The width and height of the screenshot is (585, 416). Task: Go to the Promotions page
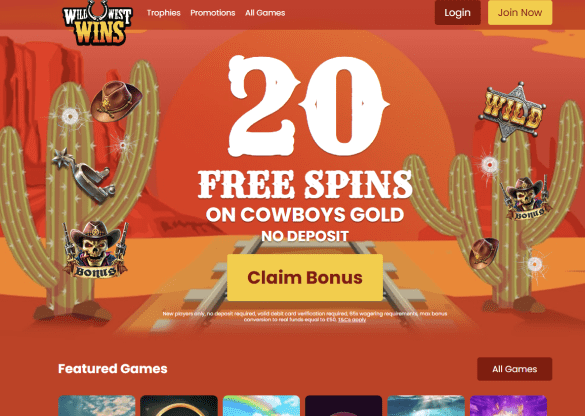click(x=213, y=13)
